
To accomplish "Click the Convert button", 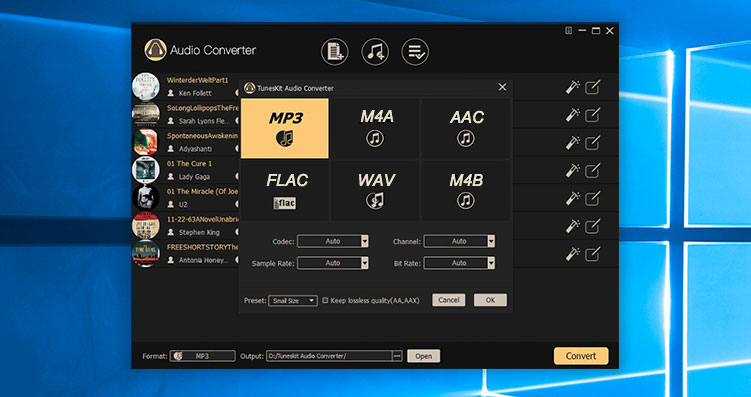I will [x=581, y=356].
